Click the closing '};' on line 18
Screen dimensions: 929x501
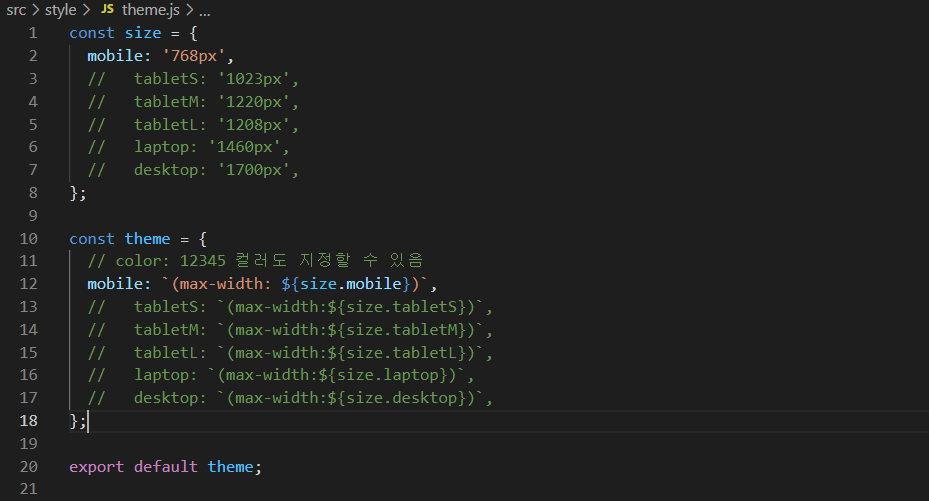[78, 421]
